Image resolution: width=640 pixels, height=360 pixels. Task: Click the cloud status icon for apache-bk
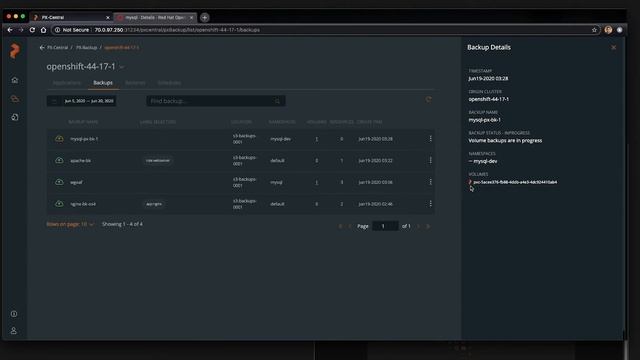[59, 160]
